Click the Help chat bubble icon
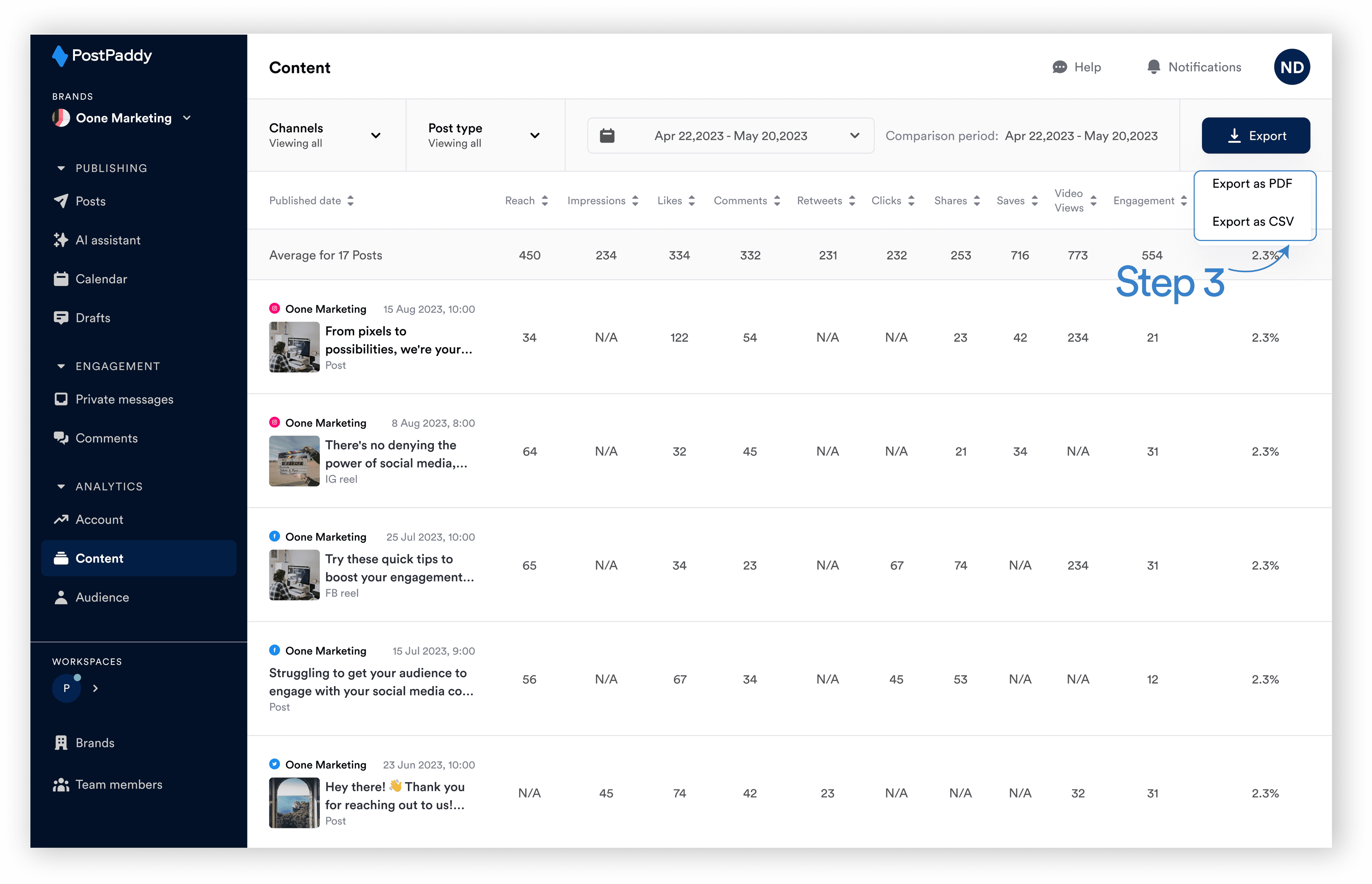1372x884 pixels. (1059, 67)
